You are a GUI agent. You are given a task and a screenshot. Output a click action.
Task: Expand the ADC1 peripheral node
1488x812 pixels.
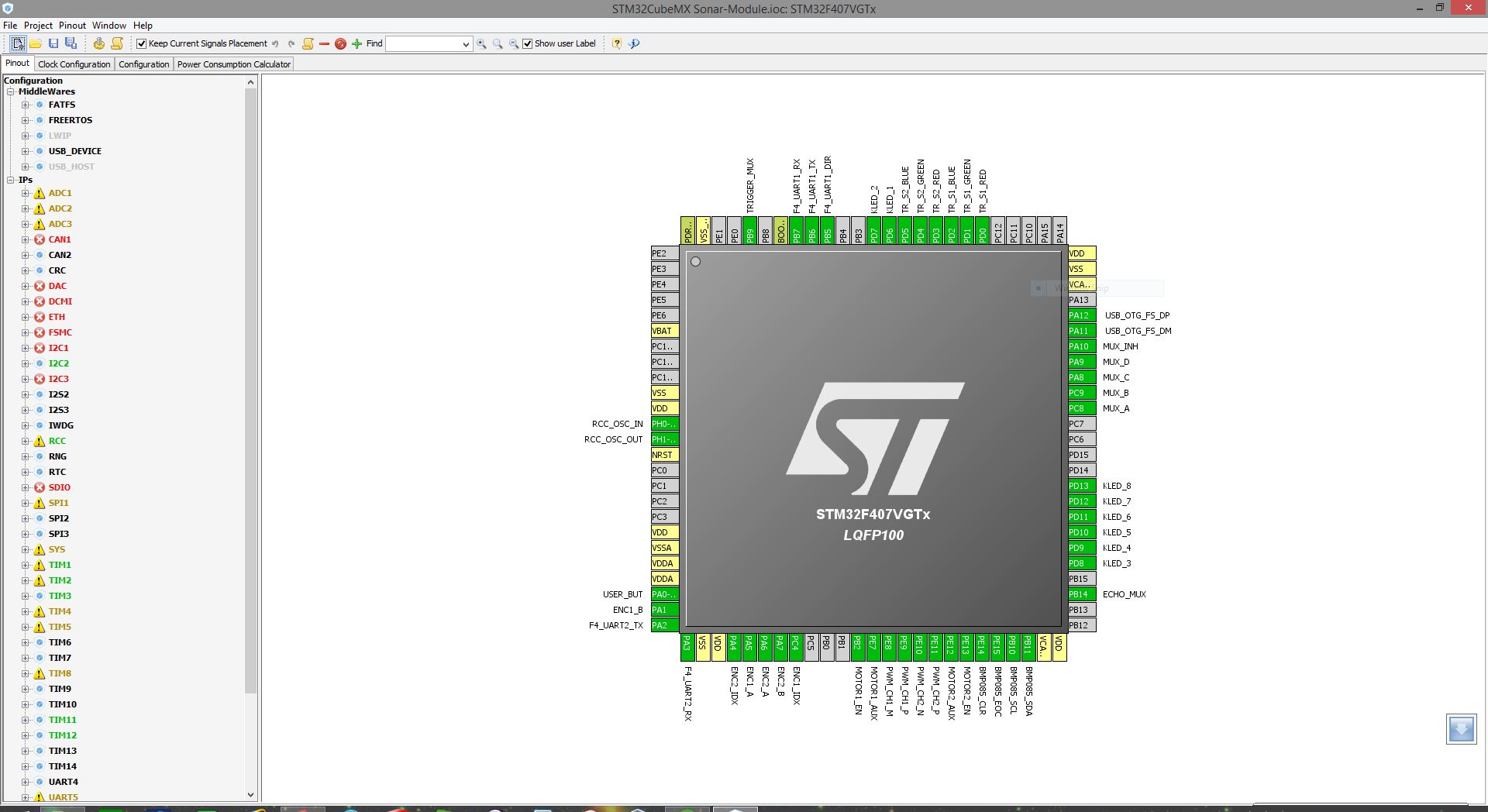(25, 193)
